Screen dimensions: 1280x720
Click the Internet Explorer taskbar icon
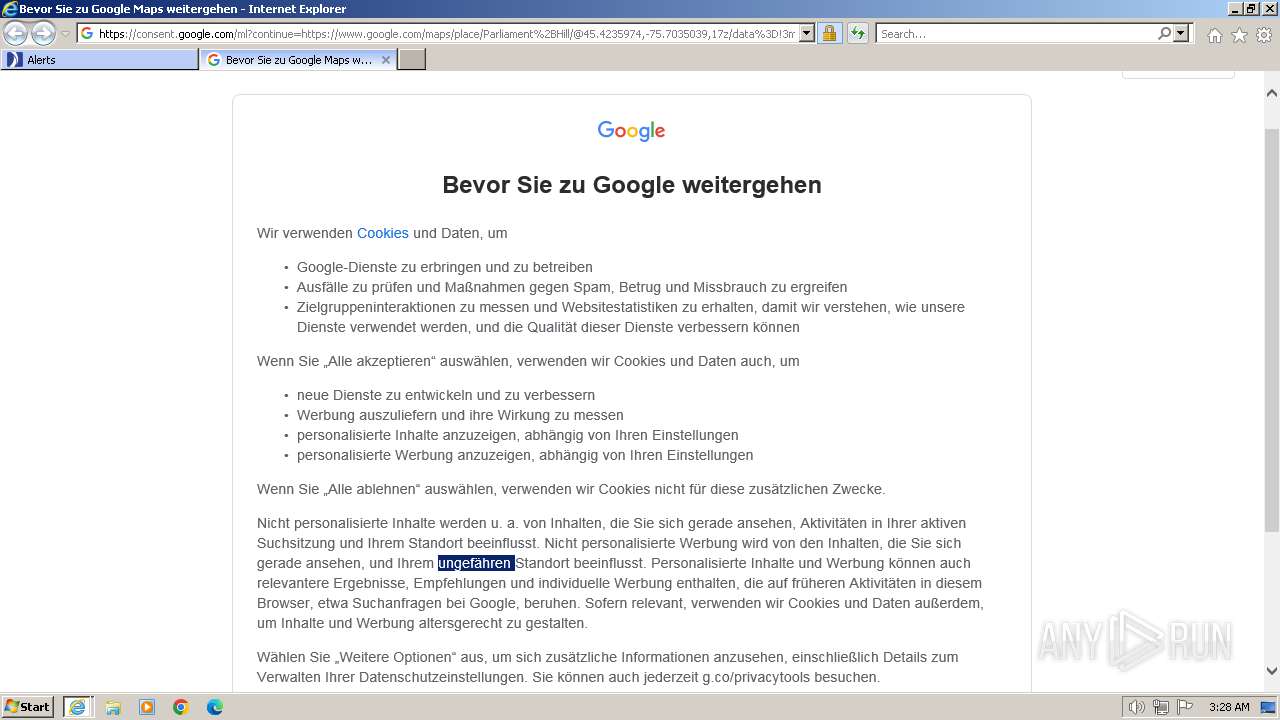click(77, 707)
